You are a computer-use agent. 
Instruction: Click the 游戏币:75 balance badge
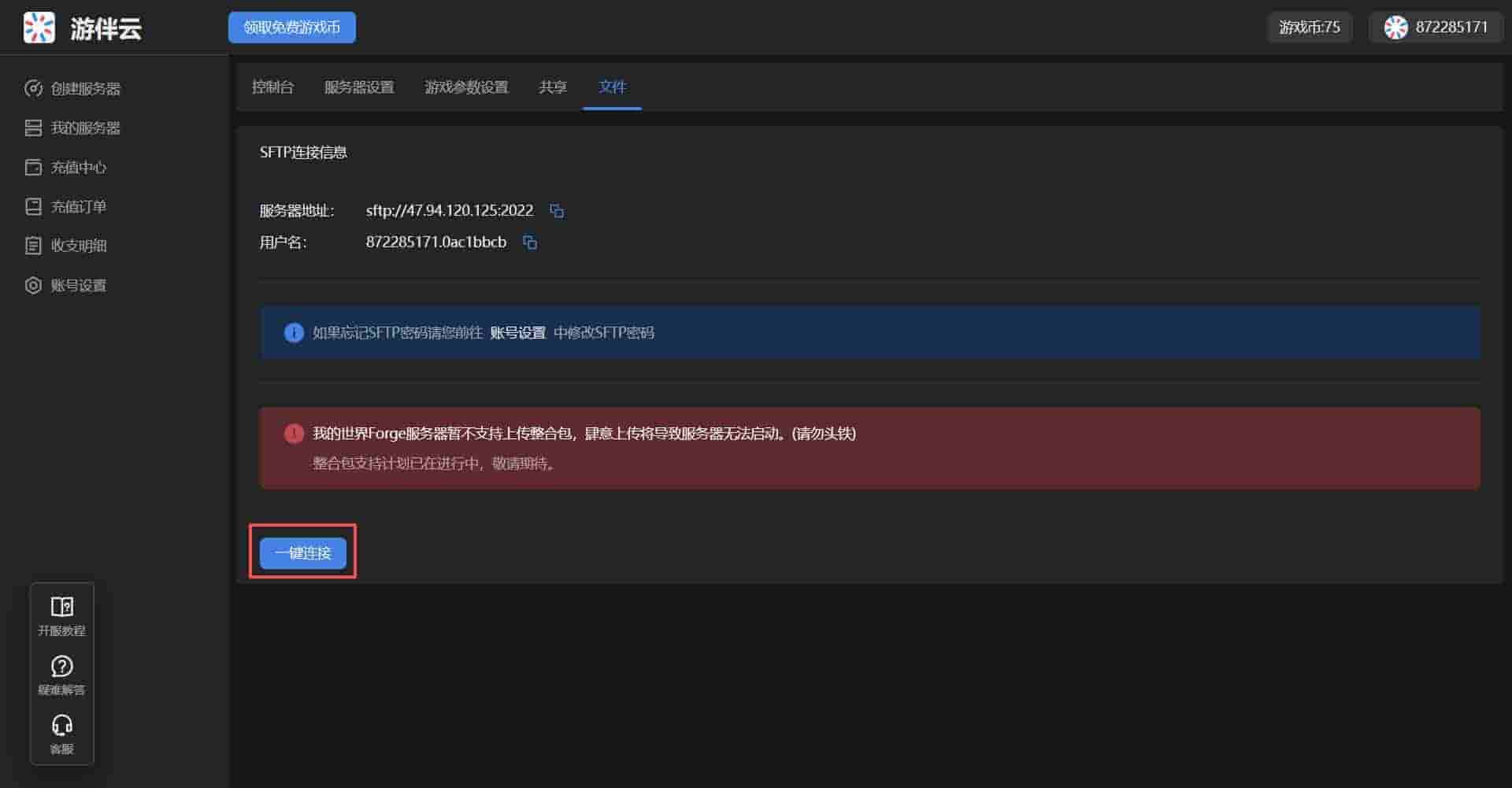click(1310, 28)
